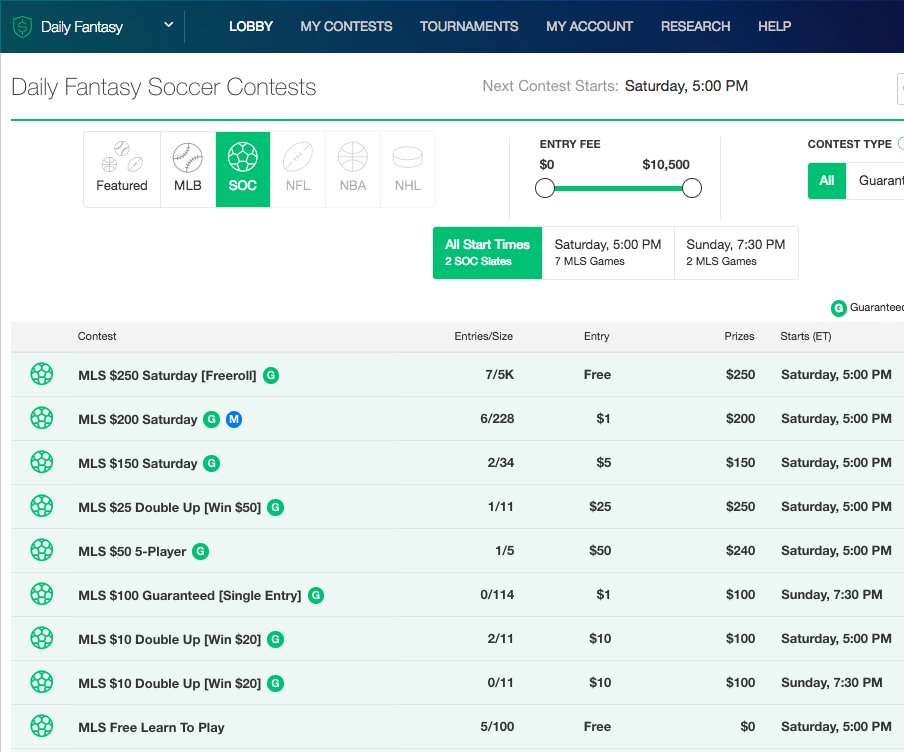Click G badge on MLS $200 Saturday
Screen dimensions: 904x752
212,419
